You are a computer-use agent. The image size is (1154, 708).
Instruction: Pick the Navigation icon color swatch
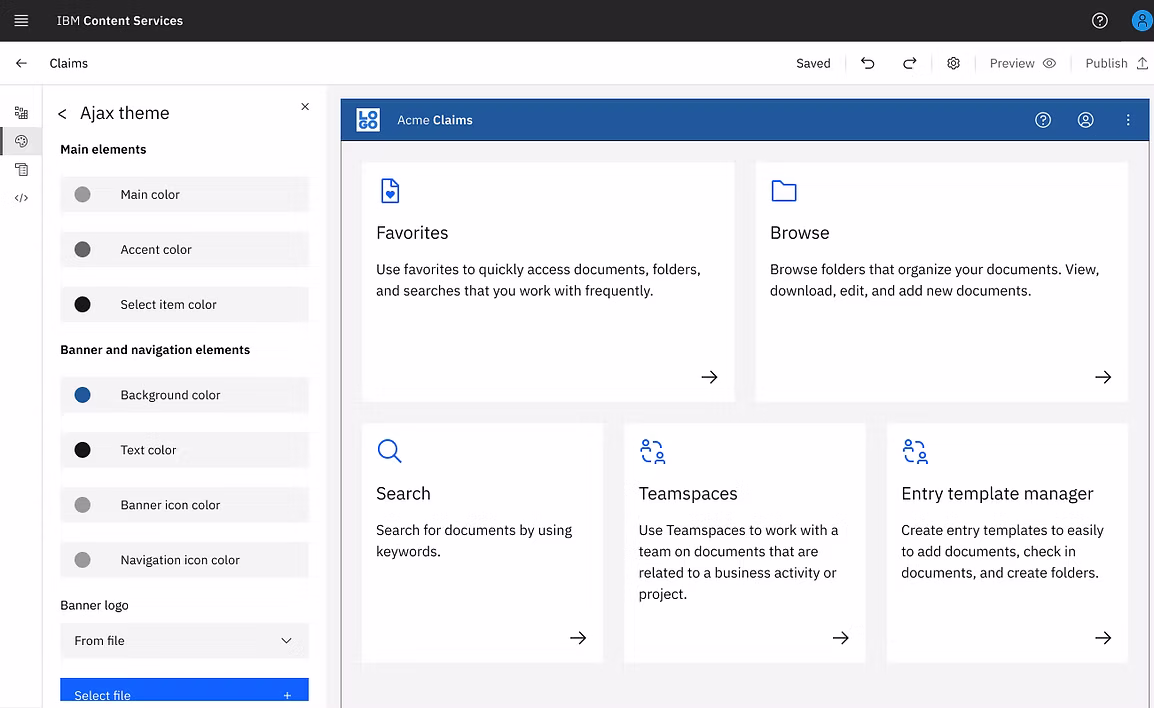click(82, 560)
